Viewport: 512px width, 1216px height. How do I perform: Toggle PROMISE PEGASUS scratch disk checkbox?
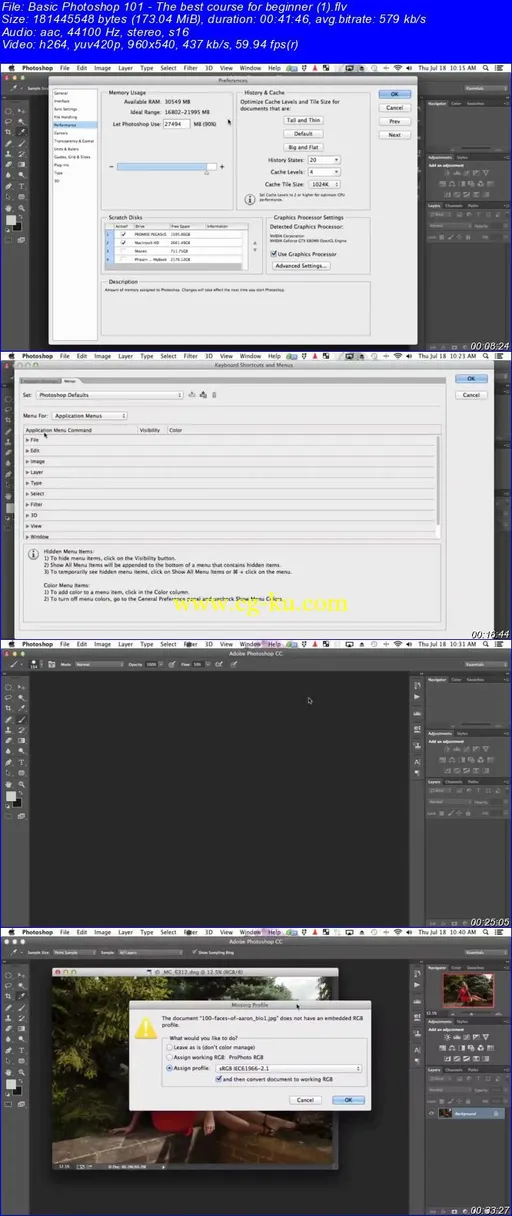[123, 234]
